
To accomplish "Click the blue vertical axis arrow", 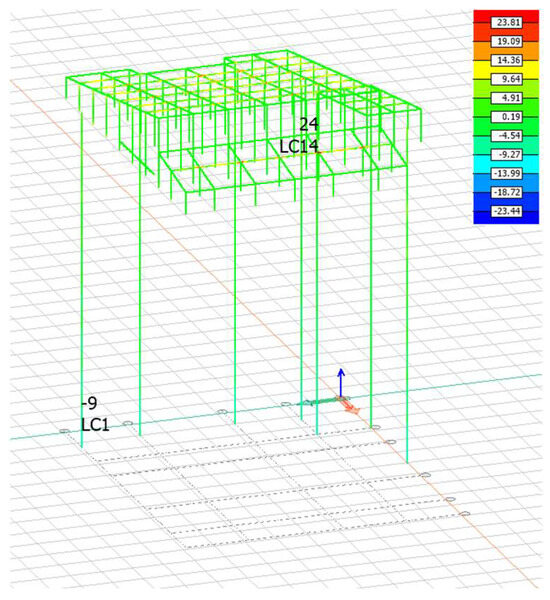I will (x=341, y=383).
